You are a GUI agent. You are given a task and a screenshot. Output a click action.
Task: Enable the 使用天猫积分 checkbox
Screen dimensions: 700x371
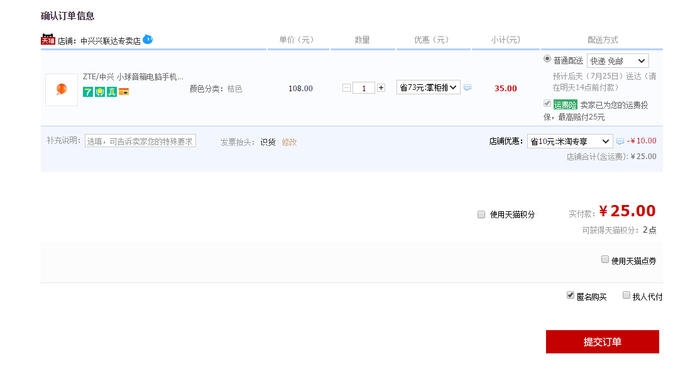[481, 214]
